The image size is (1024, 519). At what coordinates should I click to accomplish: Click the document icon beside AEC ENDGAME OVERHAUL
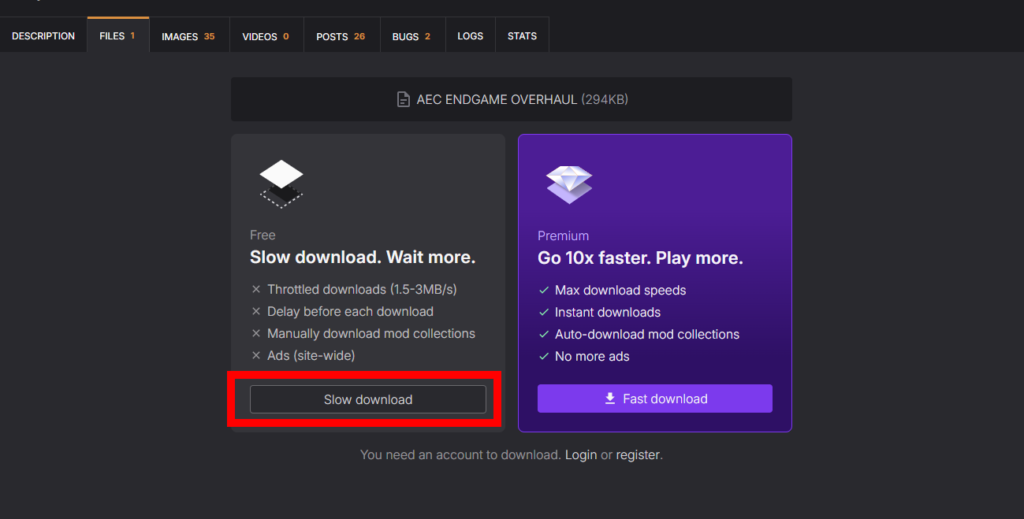point(403,100)
